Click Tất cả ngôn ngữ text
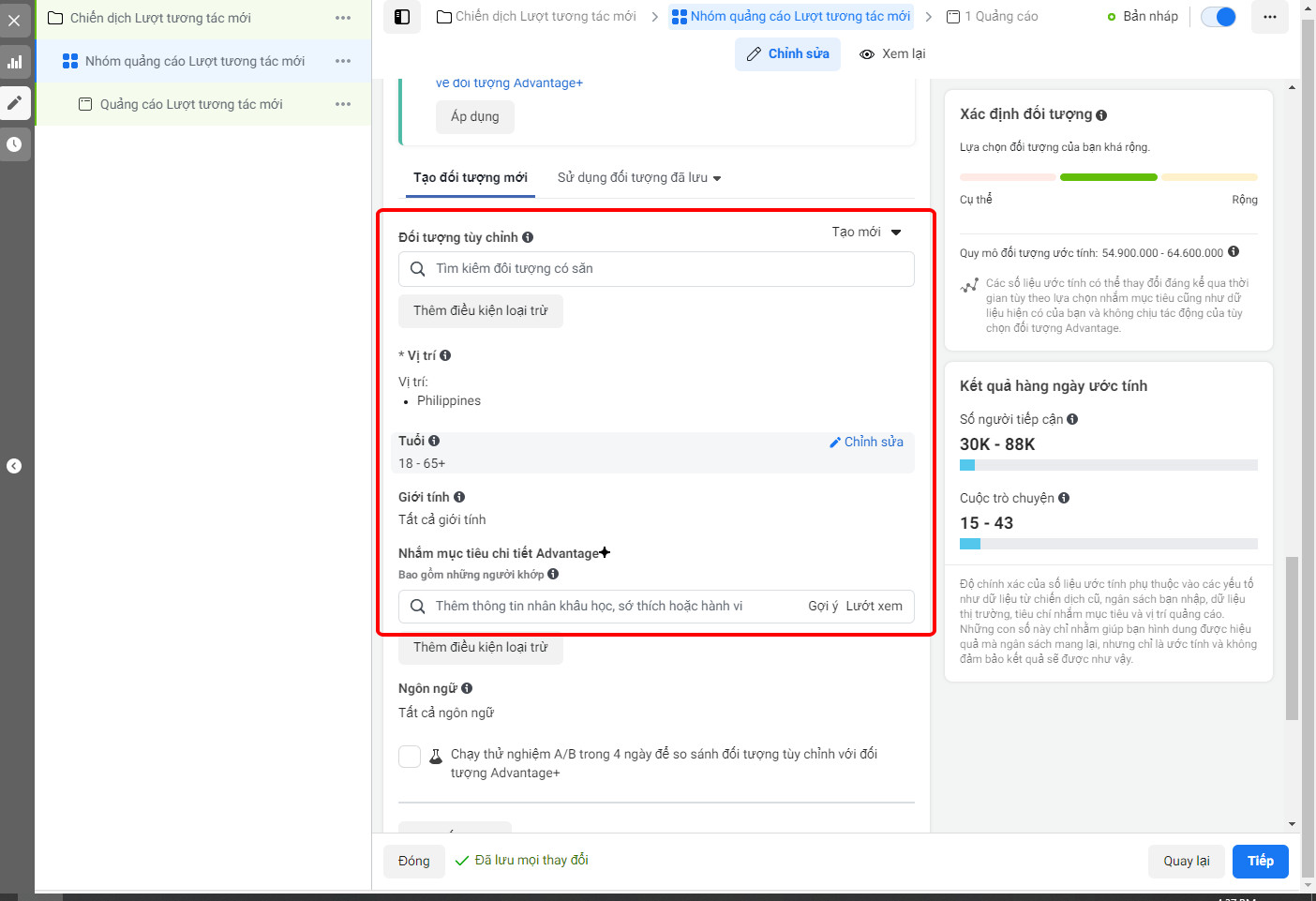The width and height of the screenshot is (1316, 901). pyautogui.click(x=446, y=713)
